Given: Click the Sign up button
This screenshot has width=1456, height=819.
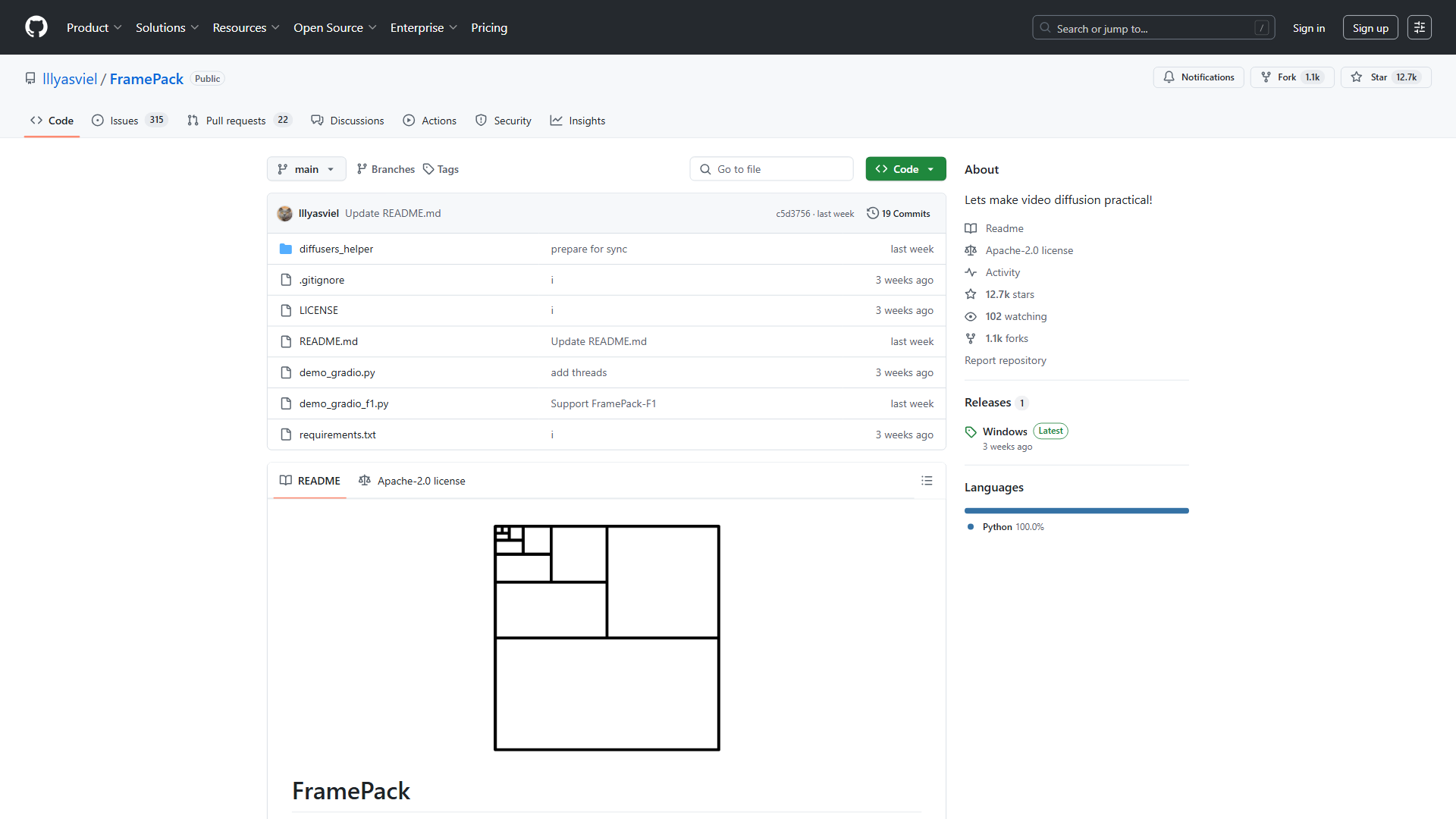Looking at the screenshot, I should 1370,28.
